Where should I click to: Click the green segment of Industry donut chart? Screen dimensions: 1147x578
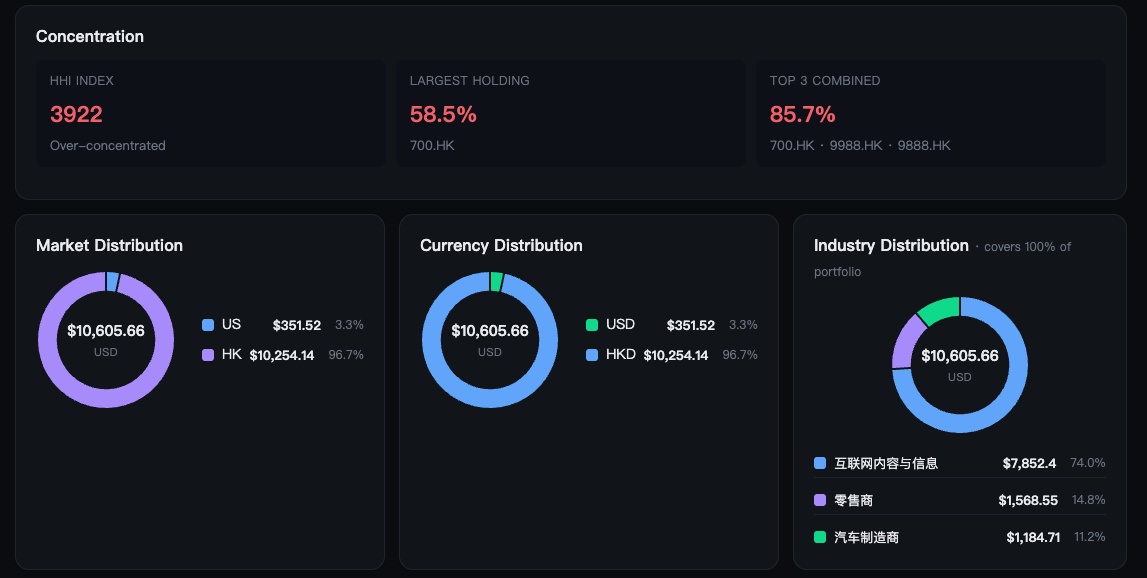[940, 311]
